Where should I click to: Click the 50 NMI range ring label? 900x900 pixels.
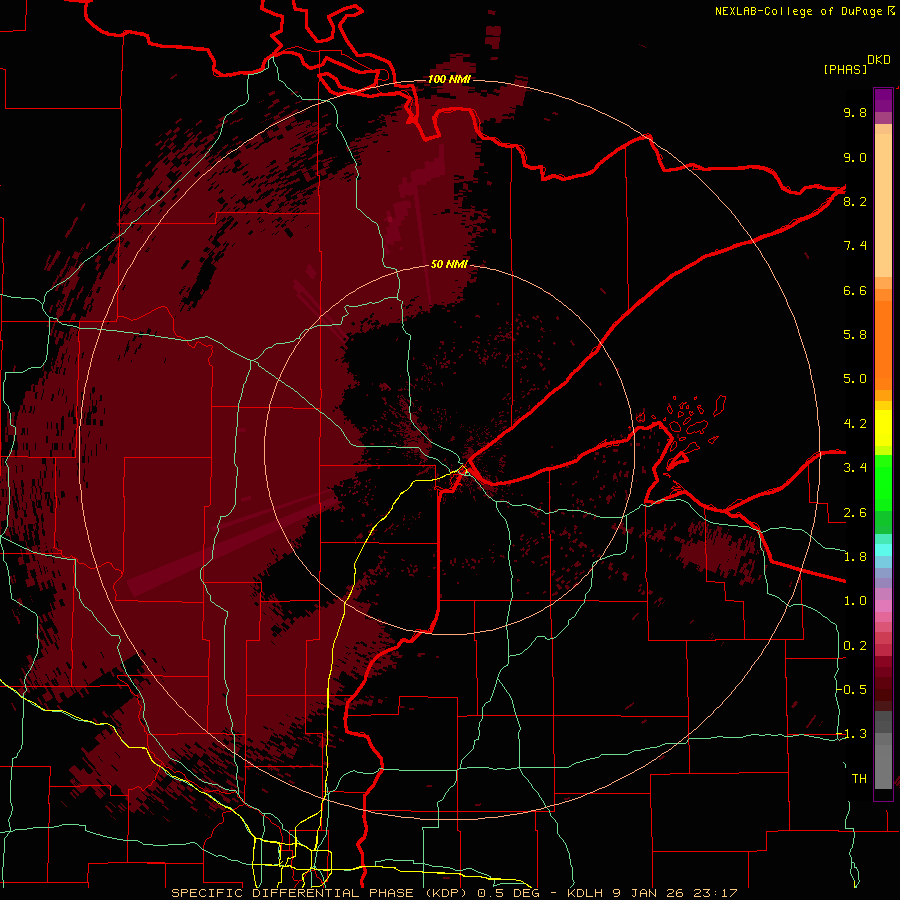[449, 264]
